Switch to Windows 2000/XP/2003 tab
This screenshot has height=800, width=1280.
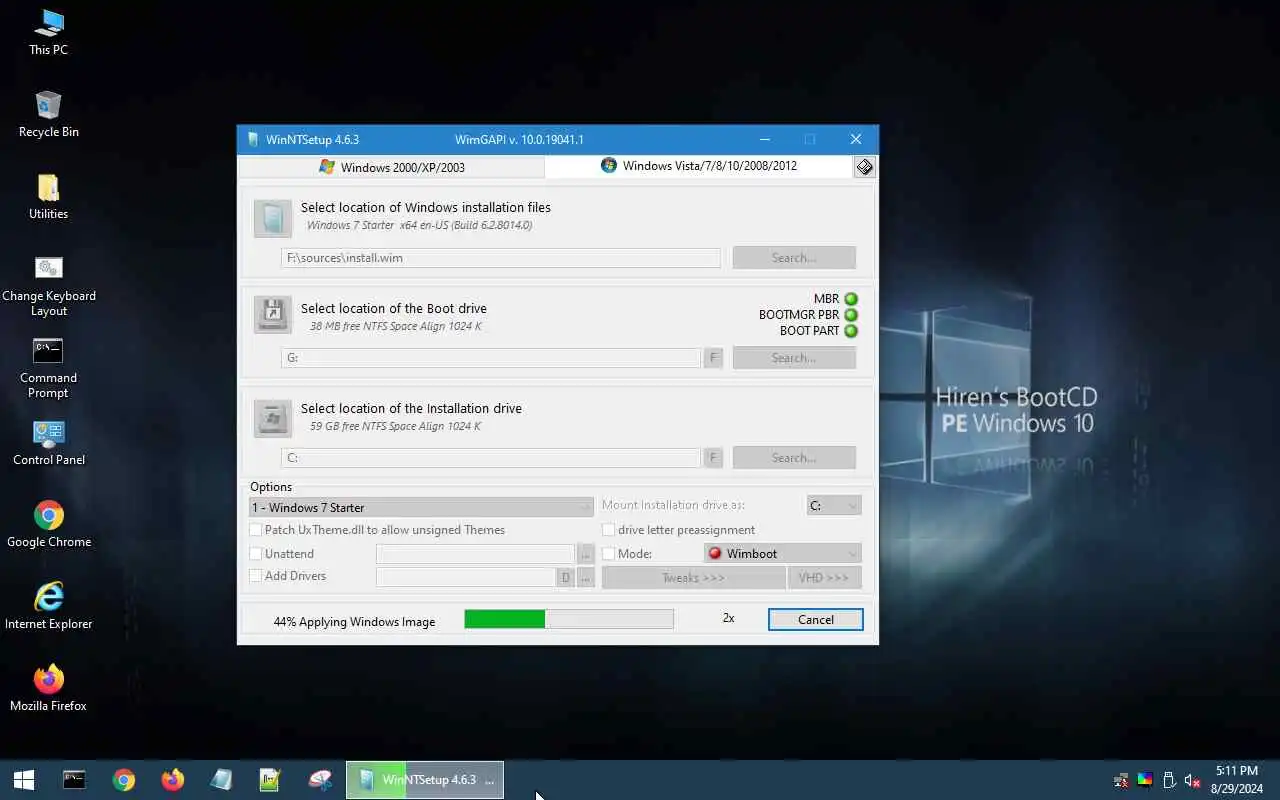392,167
